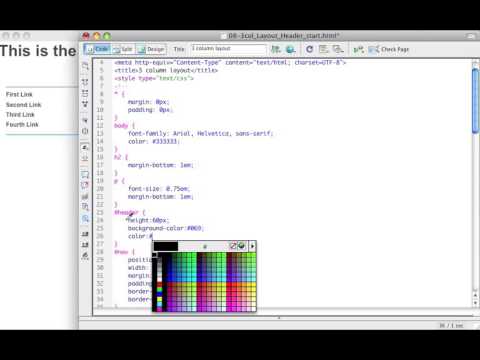Click the vertical scrollbar thumb in code view

(x=476, y=101)
